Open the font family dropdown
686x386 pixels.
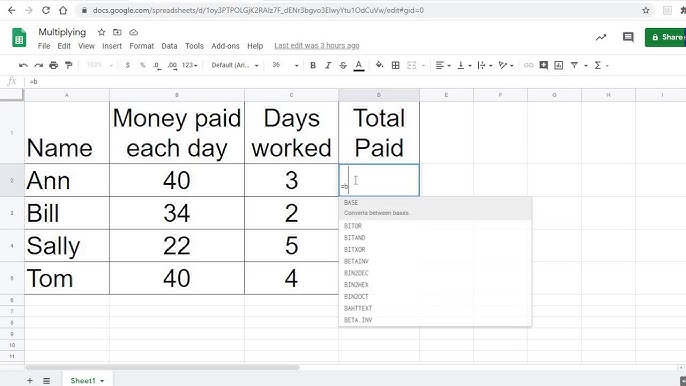click(235, 65)
